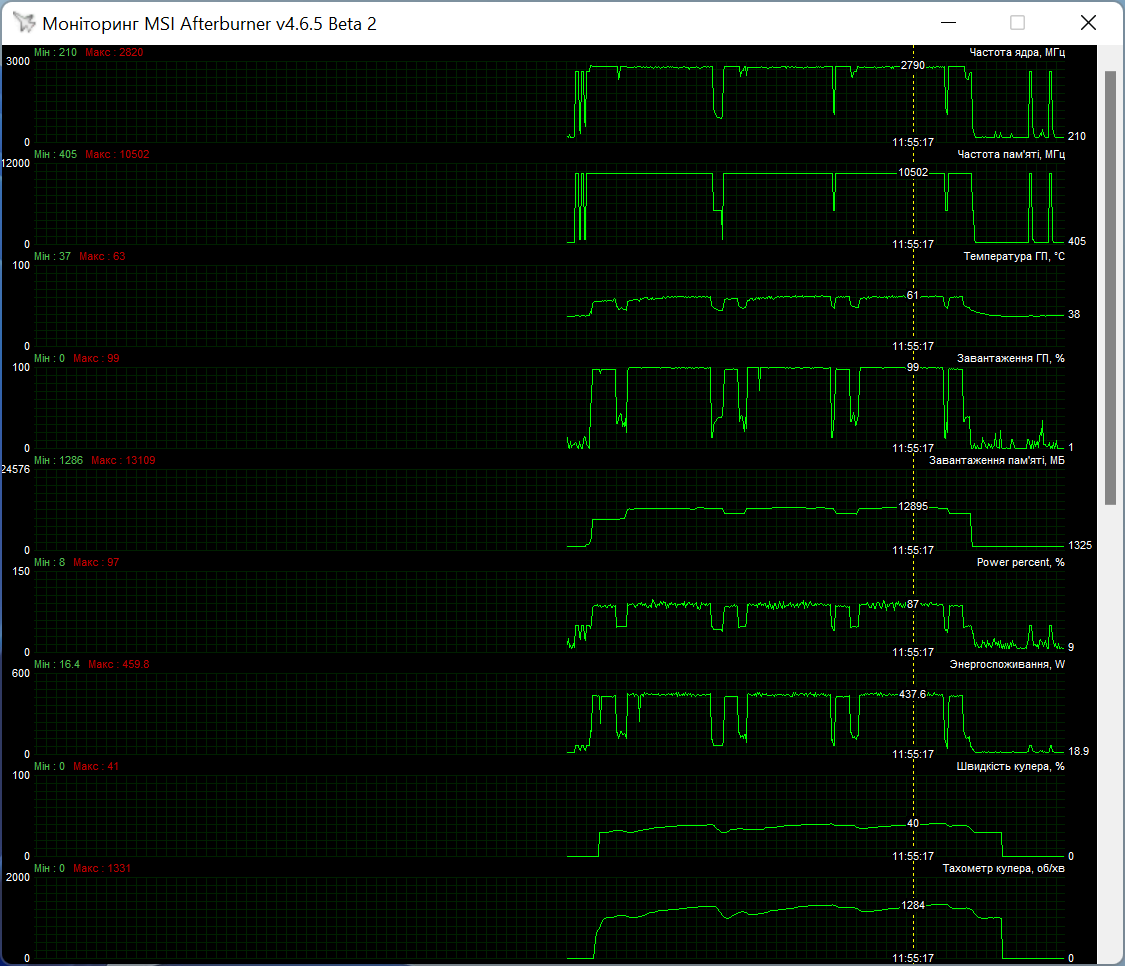Click the 'Макс : 1331' tachometer label
The width and height of the screenshot is (1125, 966).
click(x=102, y=868)
